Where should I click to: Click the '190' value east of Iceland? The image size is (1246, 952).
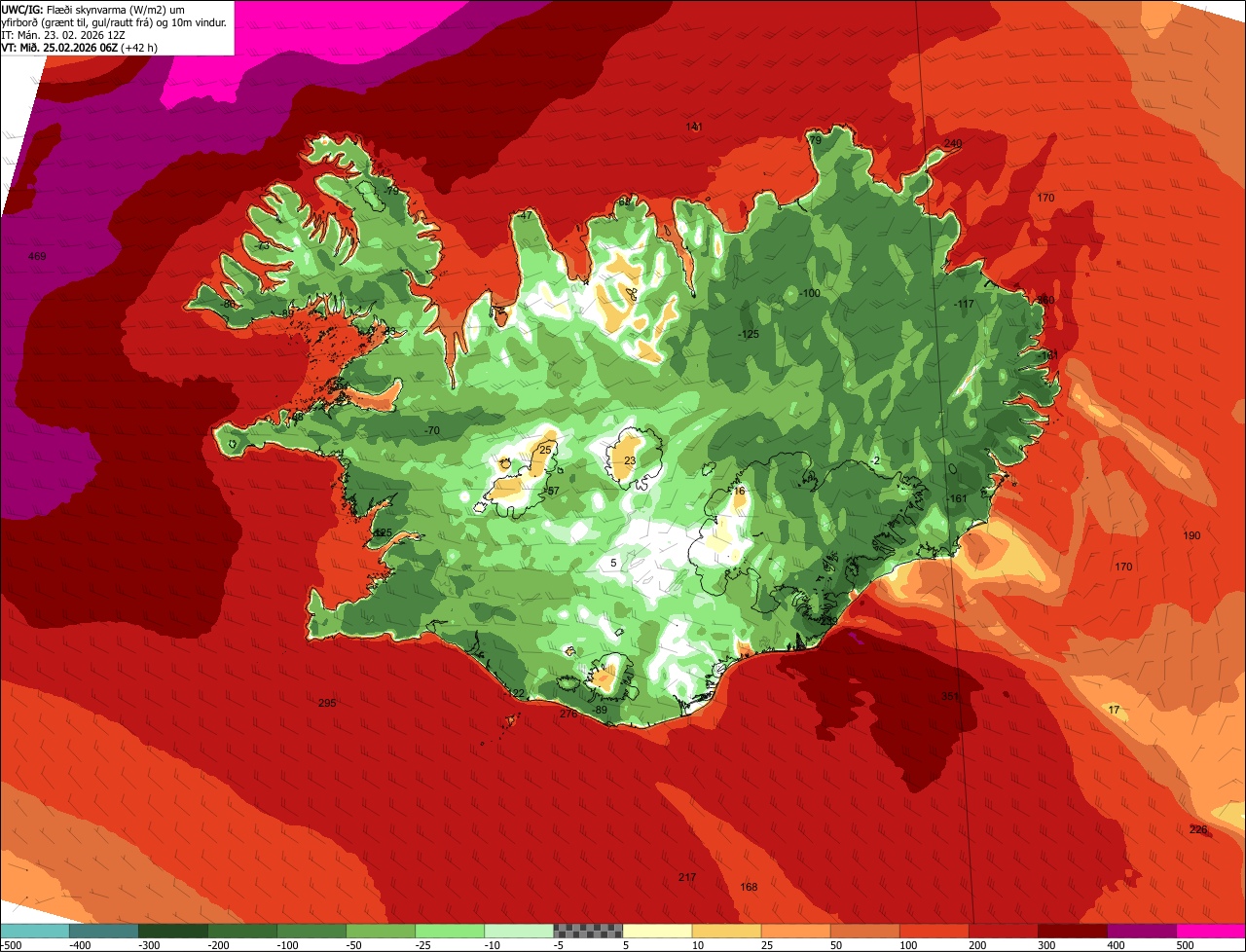coord(1191,536)
